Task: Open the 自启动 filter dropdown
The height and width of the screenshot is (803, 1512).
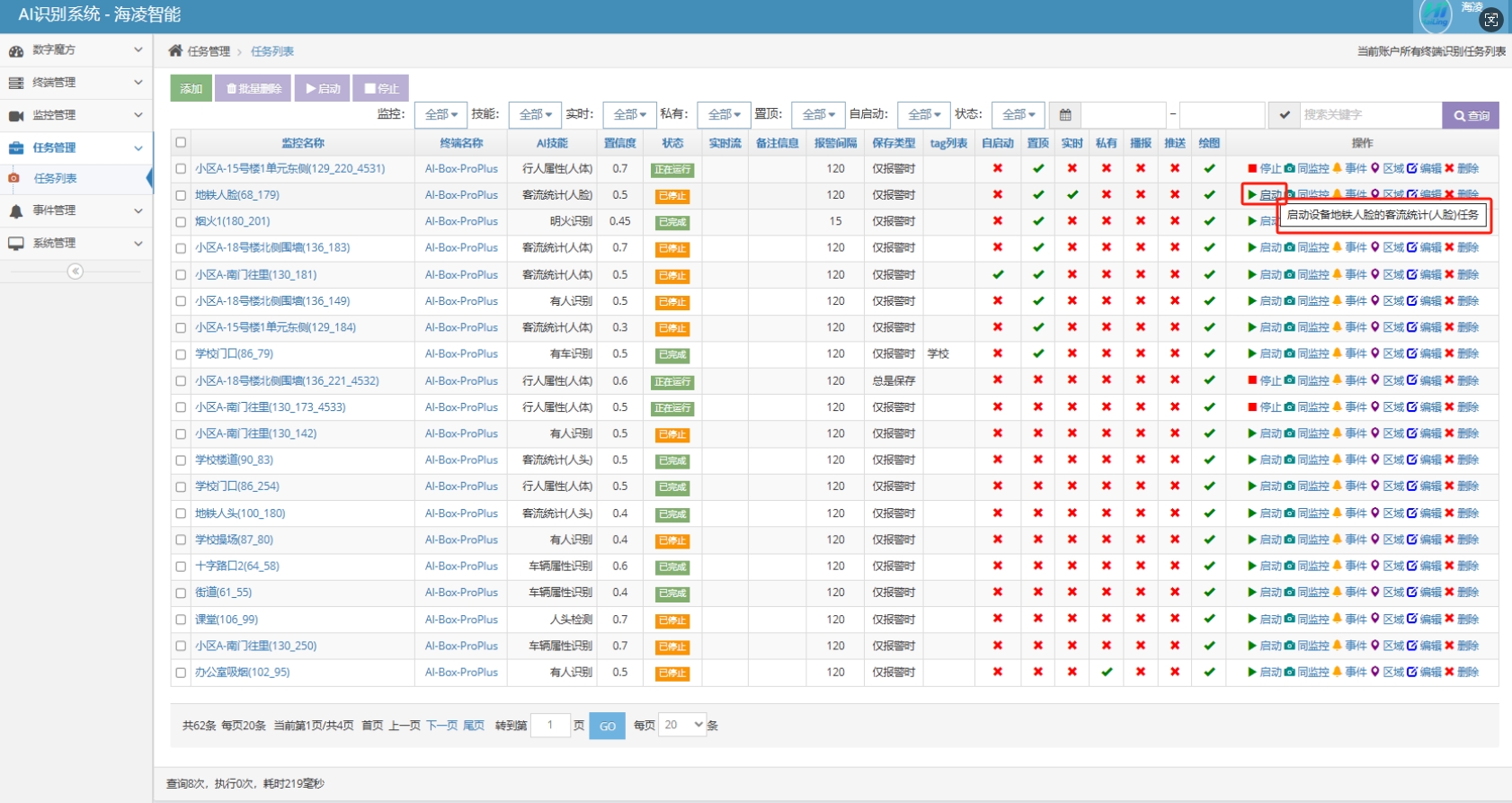Action: (923, 115)
